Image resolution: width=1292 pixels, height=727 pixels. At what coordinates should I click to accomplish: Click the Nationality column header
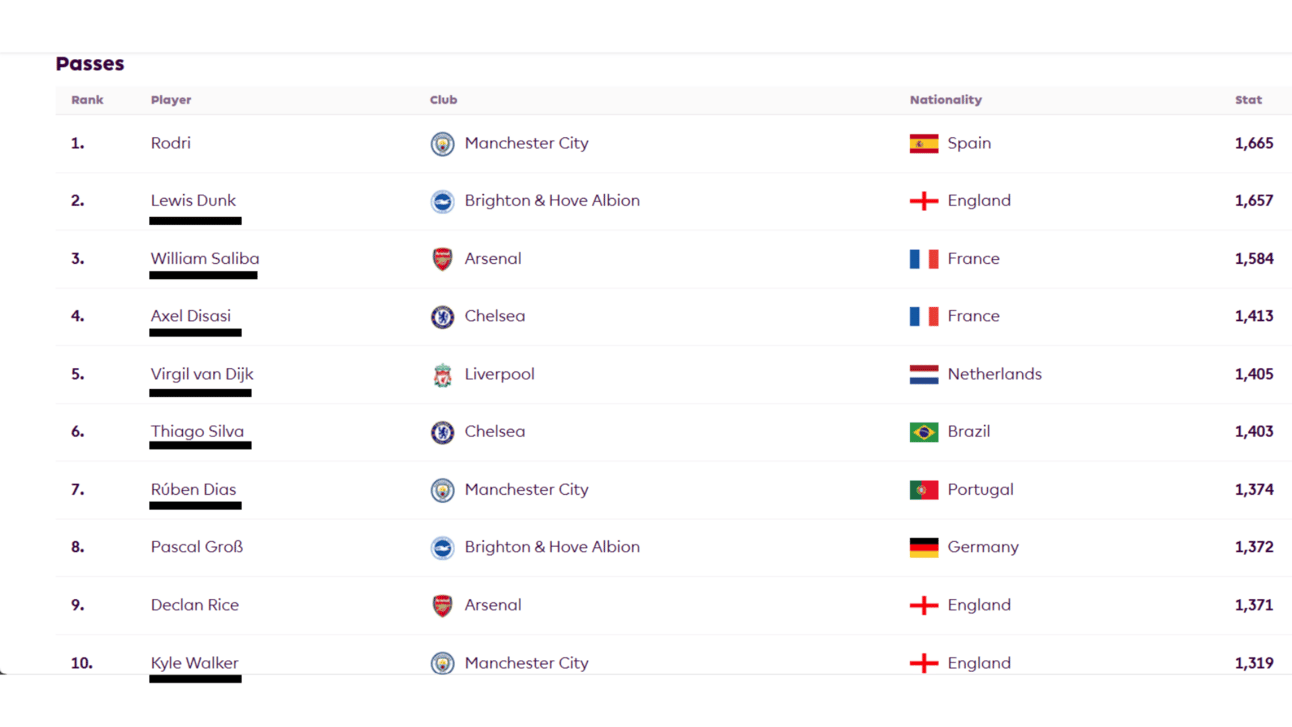(946, 100)
